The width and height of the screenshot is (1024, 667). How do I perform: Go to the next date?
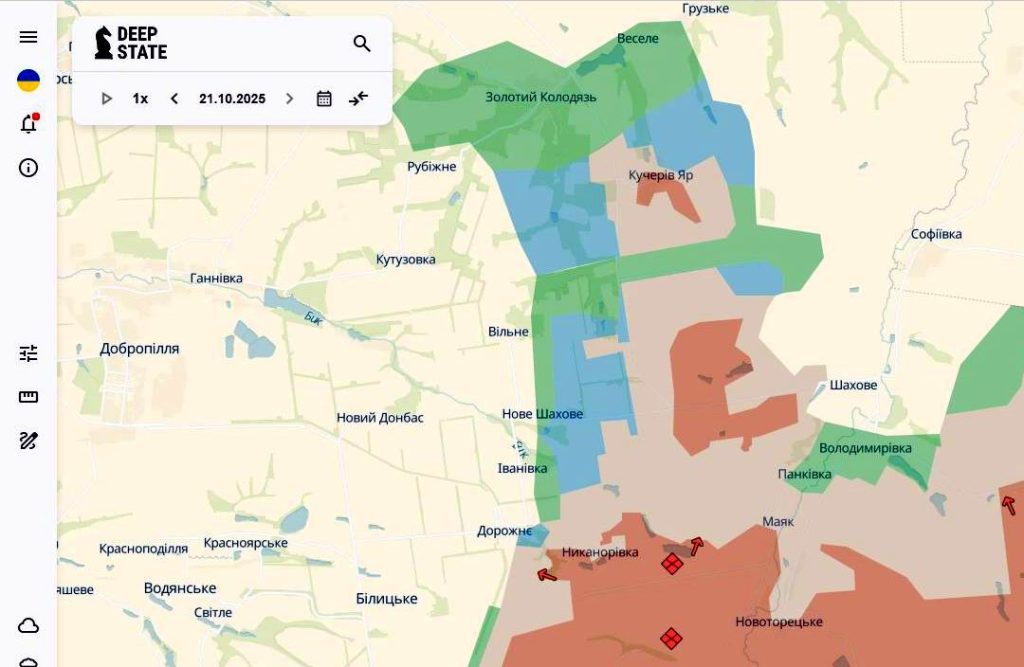290,98
